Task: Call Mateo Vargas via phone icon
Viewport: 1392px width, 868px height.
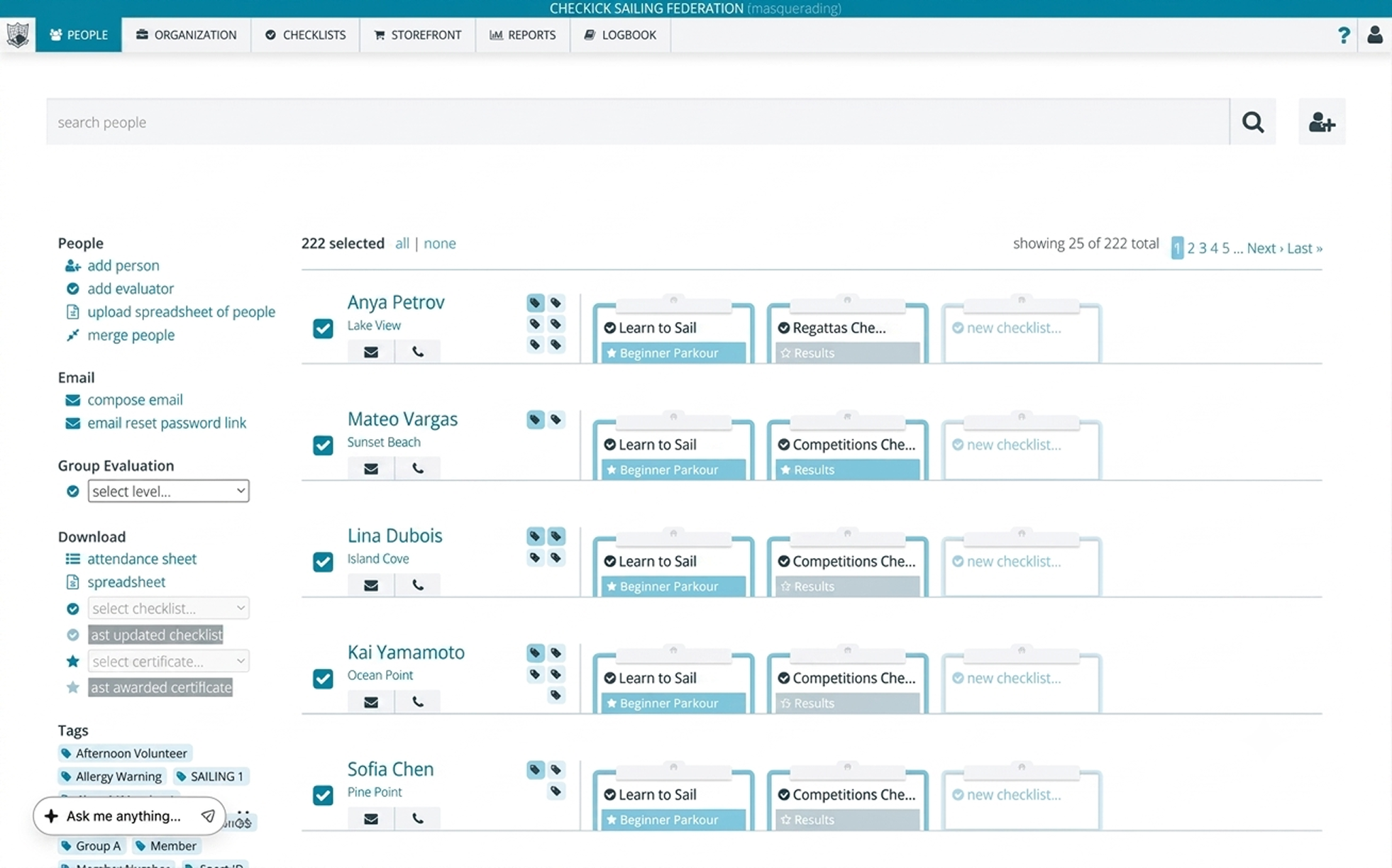Action: point(417,469)
